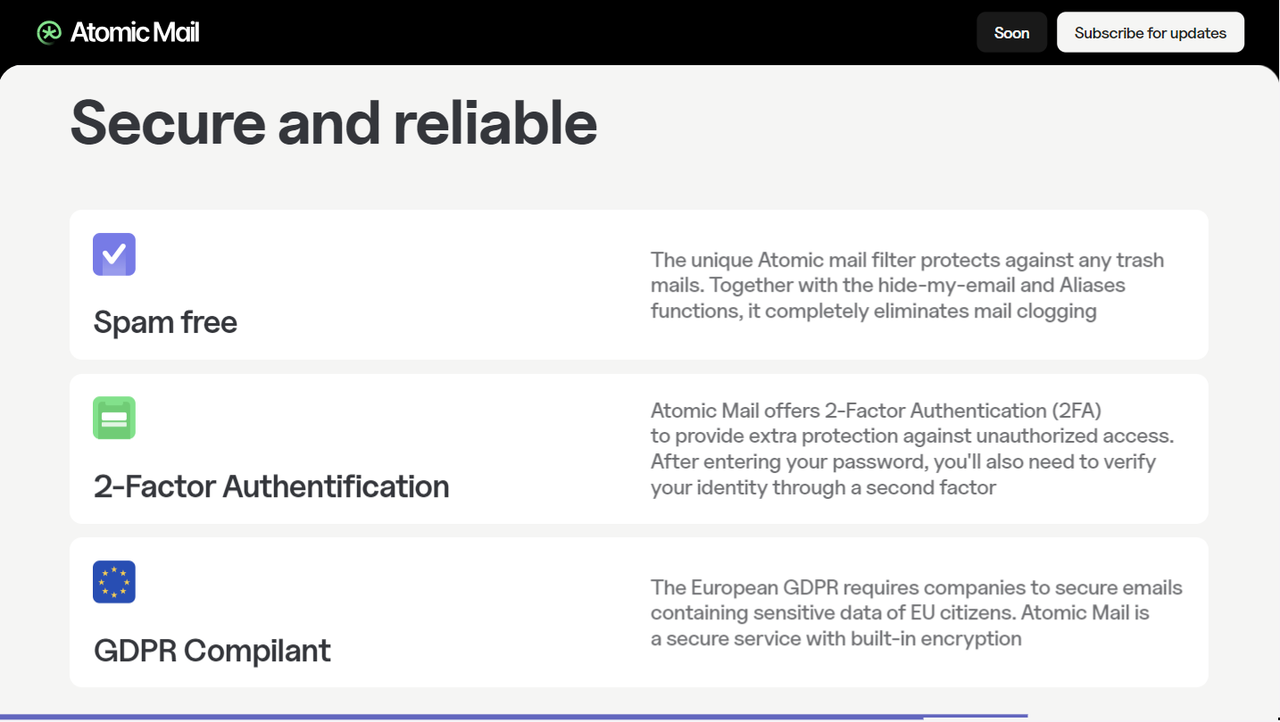
Task: Click the green 2-Factor Authentication card icon
Action: tap(114, 418)
